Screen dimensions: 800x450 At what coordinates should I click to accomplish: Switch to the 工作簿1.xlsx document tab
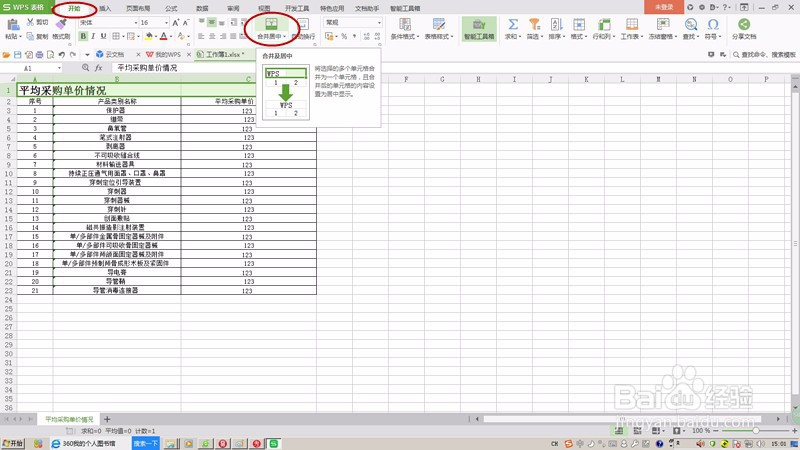[224, 54]
